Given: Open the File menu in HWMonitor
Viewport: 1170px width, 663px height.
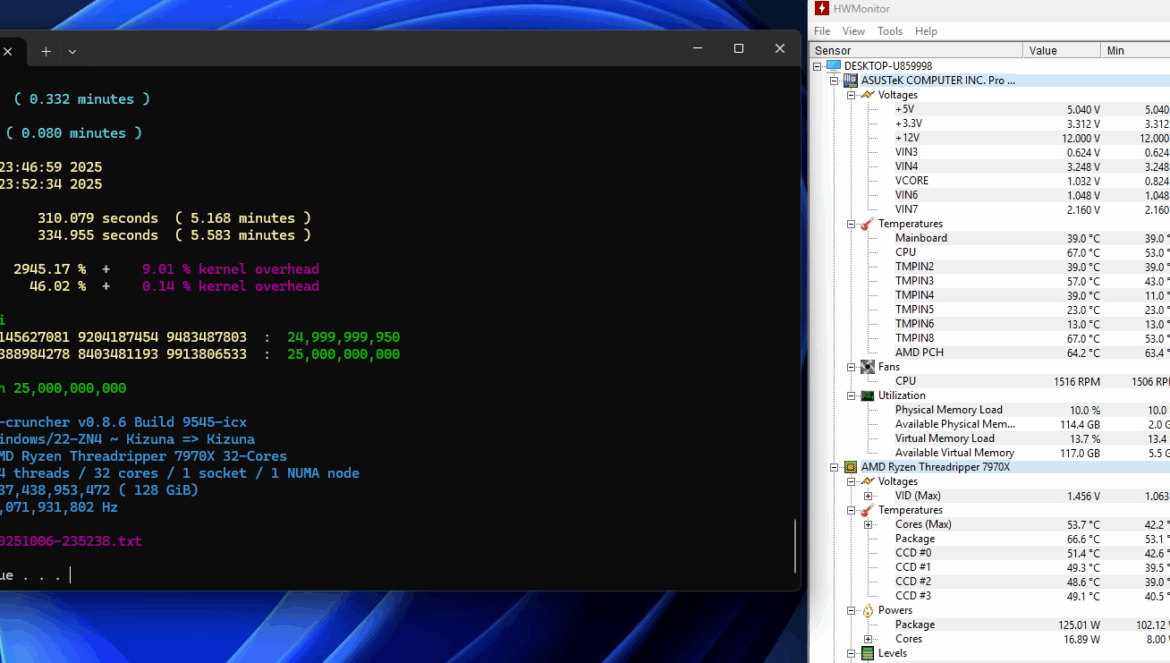Looking at the screenshot, I should 822,31.
